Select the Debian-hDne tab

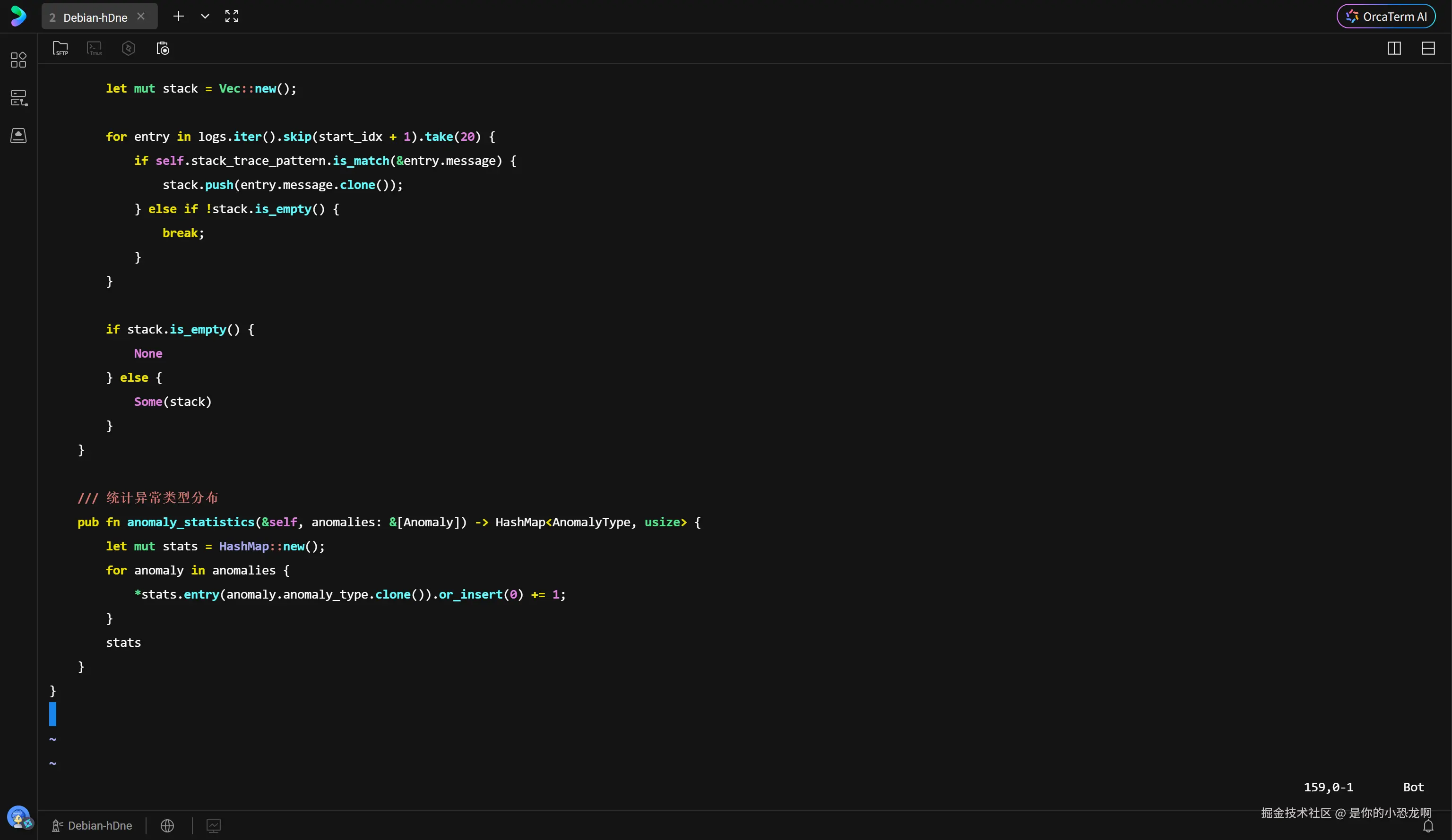[x=95, y=17]
